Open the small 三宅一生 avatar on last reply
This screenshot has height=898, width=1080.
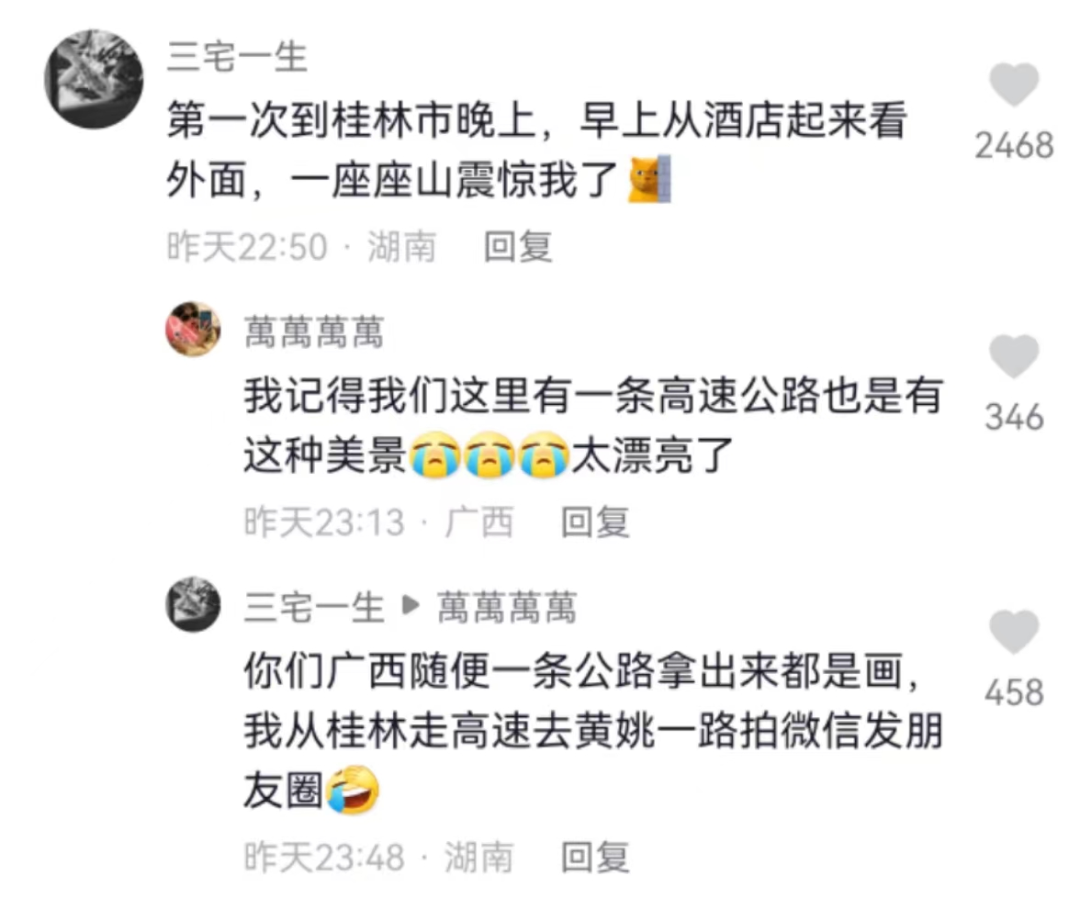(x=193, y=604)
